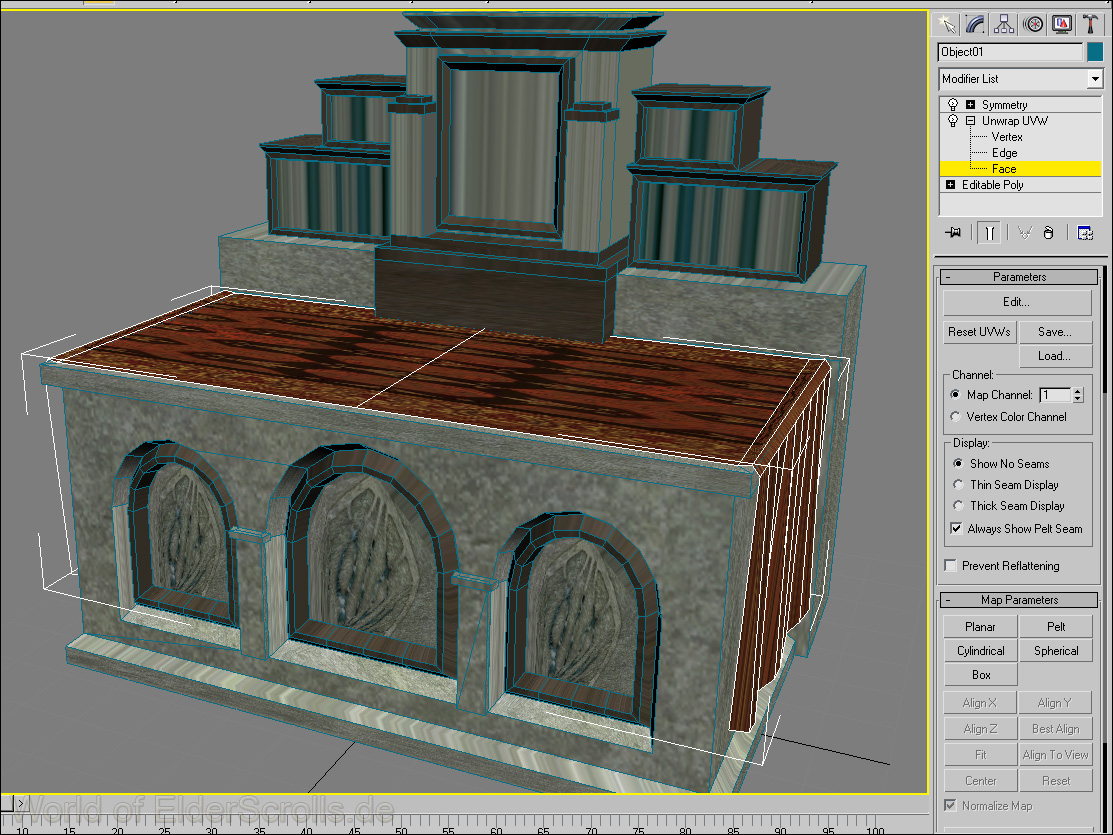Open the Utilities hammer tab
Viewport: 1113px width, 835px height.
pos(1090,23)
